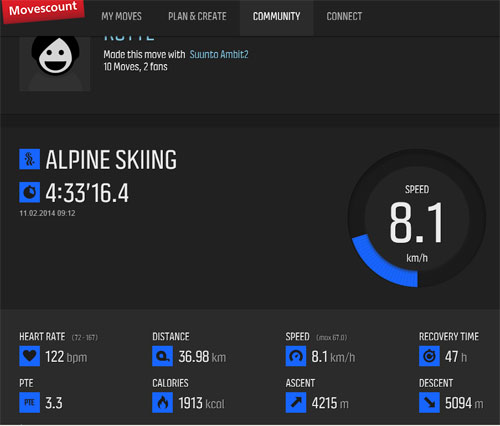
Task: Click the 10 Moves, 2 fans text
Action: [135, 67]
